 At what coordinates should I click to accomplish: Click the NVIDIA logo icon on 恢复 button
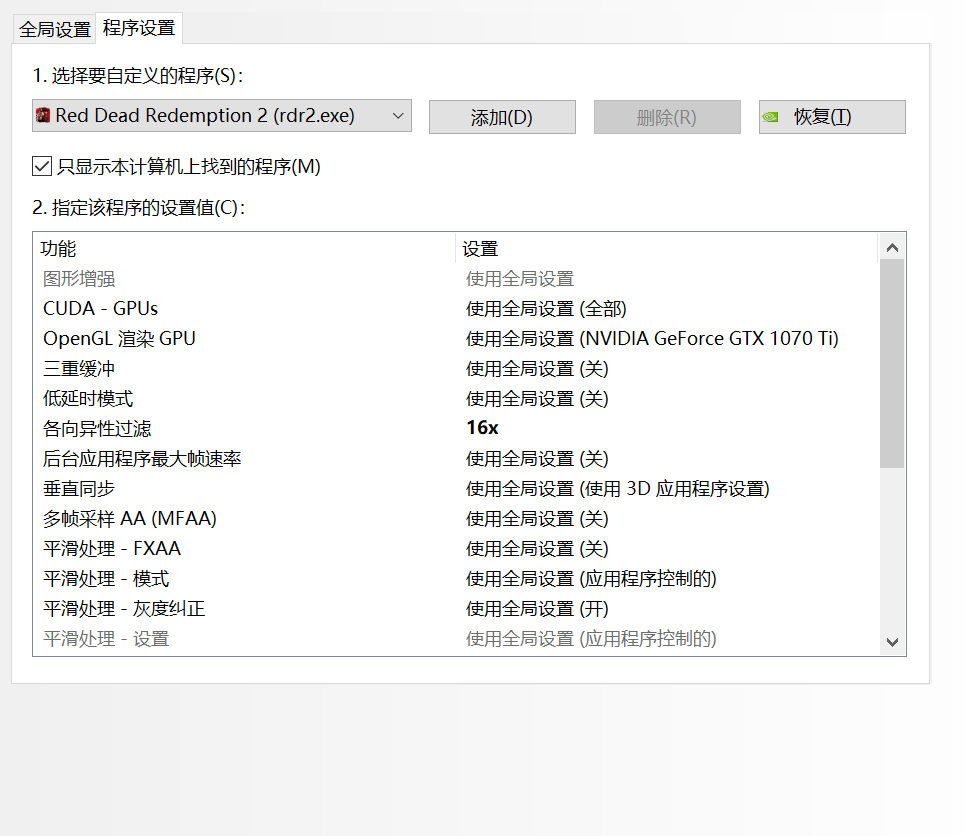click(771, 116)
